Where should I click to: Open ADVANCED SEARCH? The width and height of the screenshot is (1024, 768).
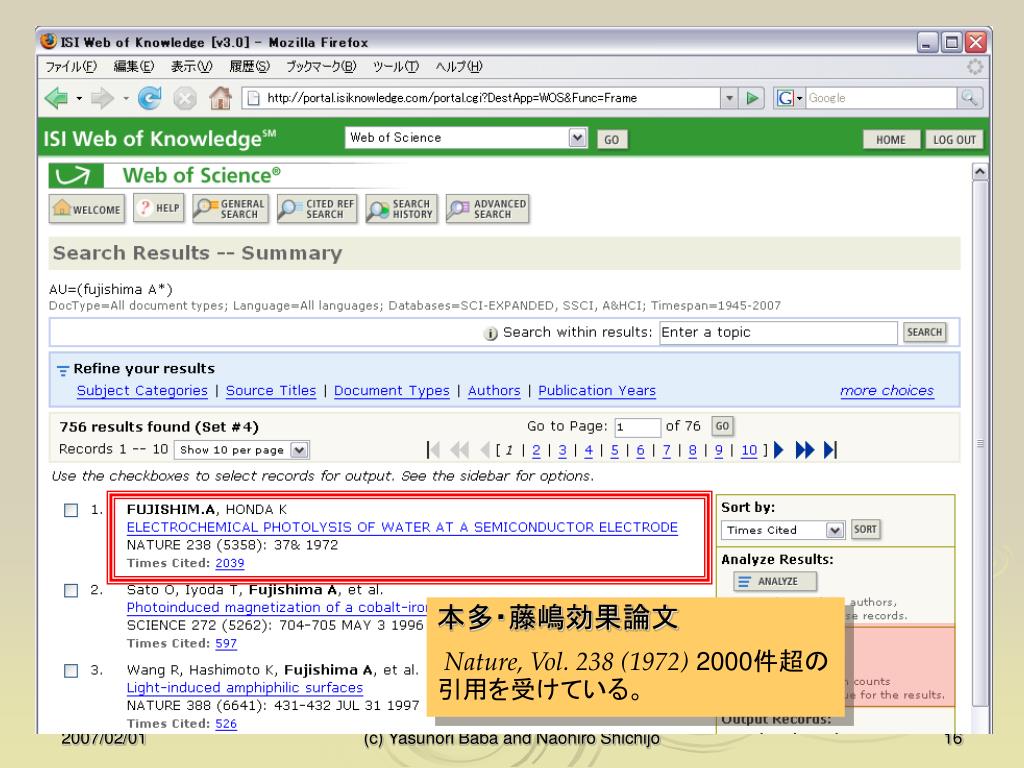tap(487, 209)
